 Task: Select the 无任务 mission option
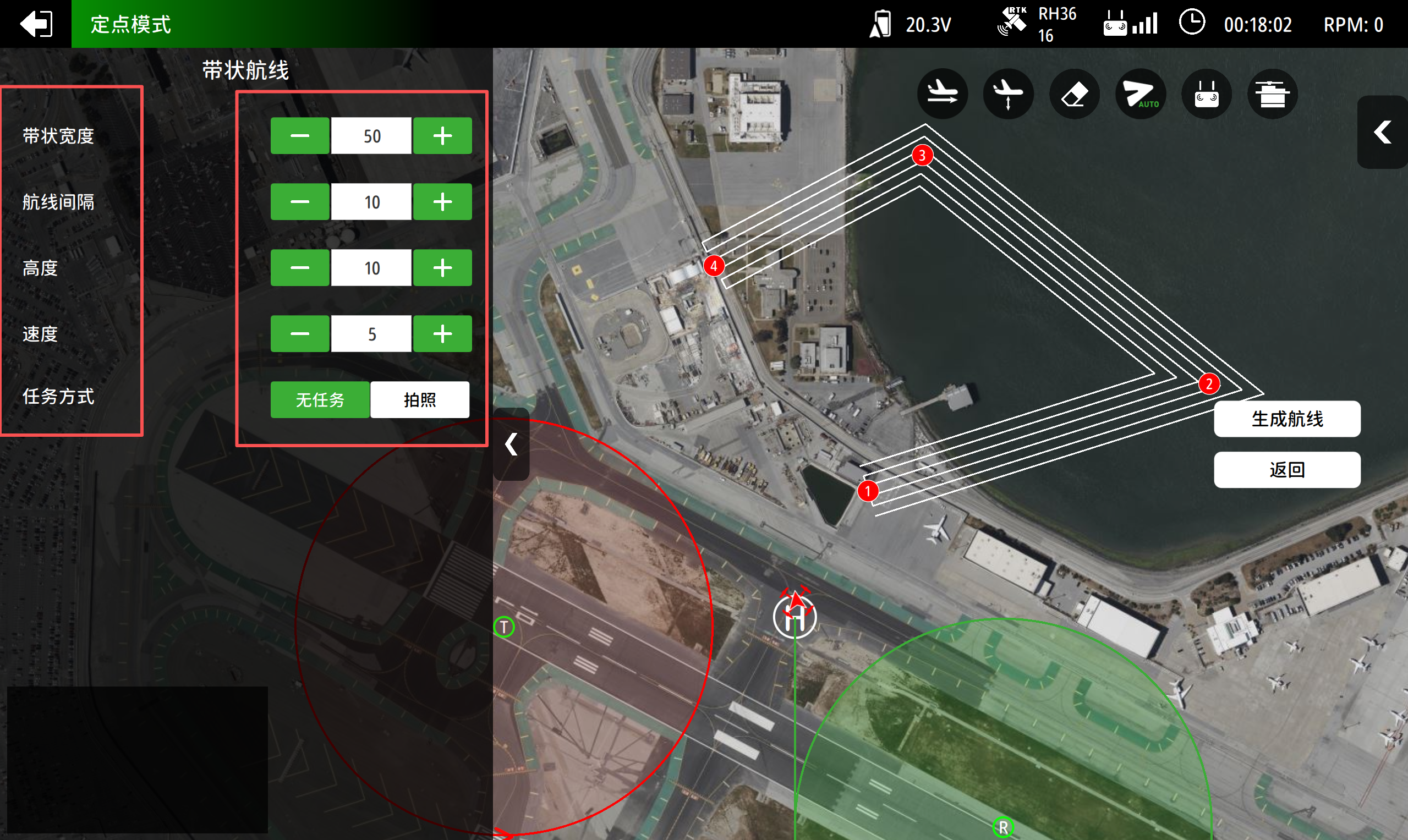(x=320, y=400)
